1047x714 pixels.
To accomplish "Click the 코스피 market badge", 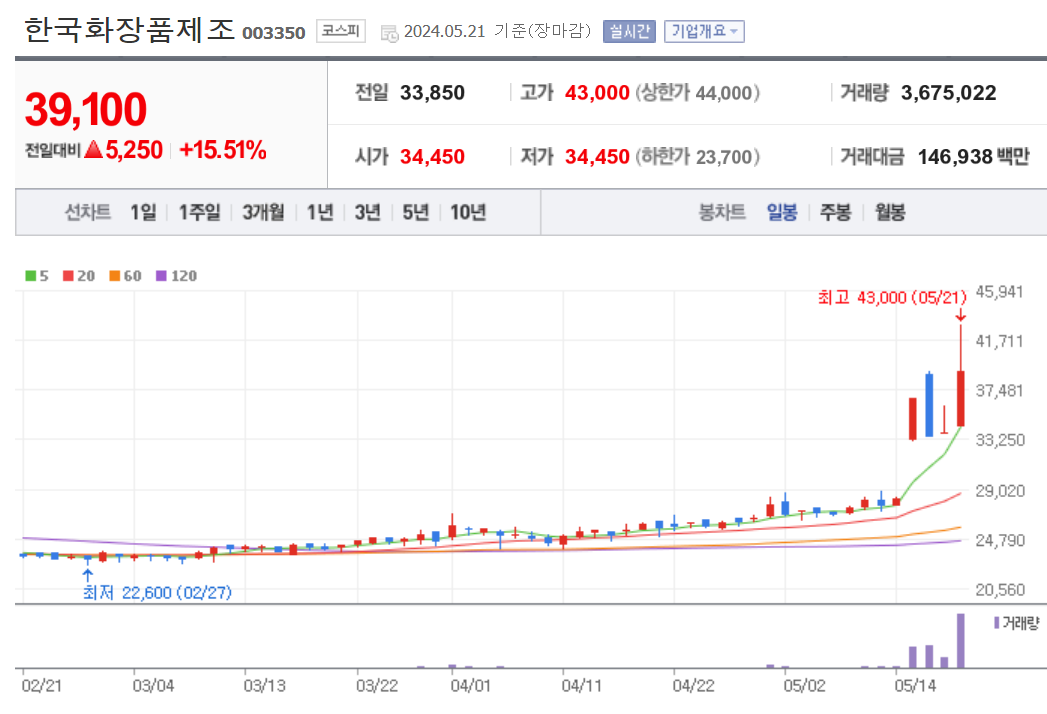I will coord(341,31).
